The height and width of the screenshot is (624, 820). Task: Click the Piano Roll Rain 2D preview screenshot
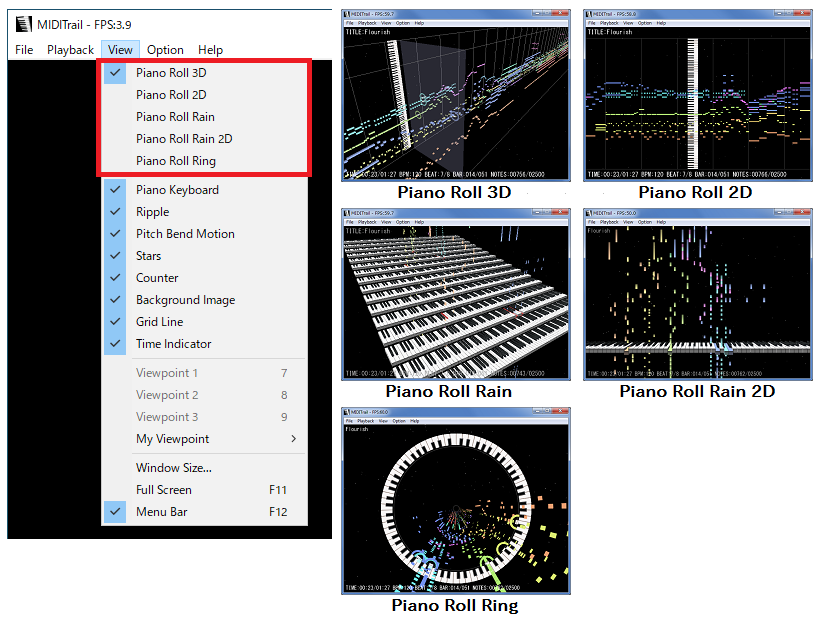(x=698, y=294)
